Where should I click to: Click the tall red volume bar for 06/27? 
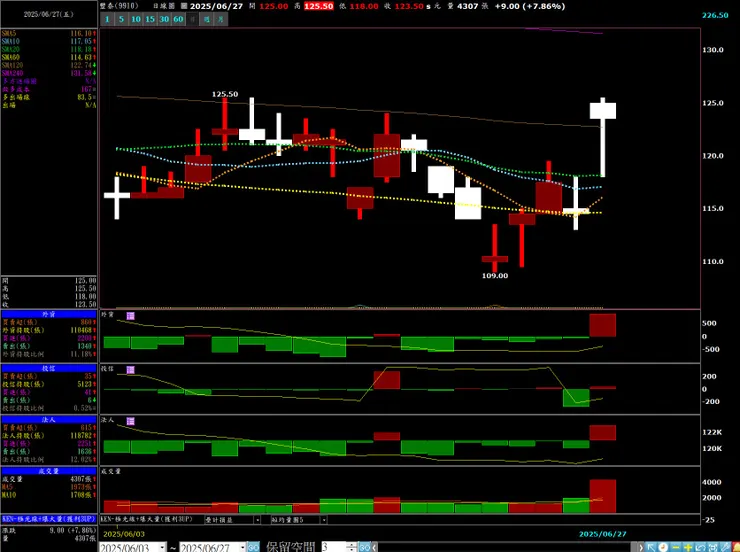[x=603, y=496]
